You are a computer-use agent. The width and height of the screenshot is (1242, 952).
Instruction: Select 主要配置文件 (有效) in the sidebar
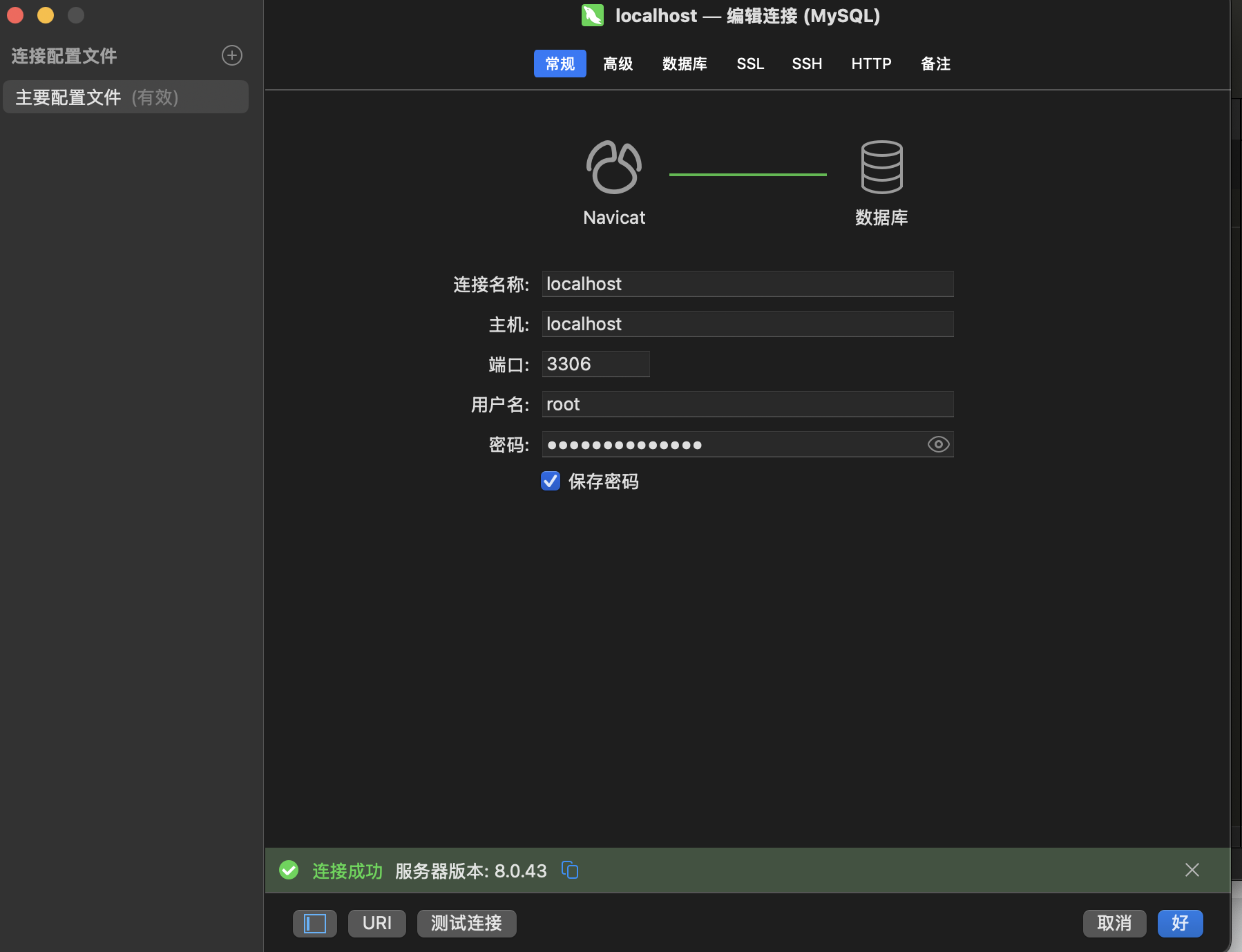coord(126,97)
